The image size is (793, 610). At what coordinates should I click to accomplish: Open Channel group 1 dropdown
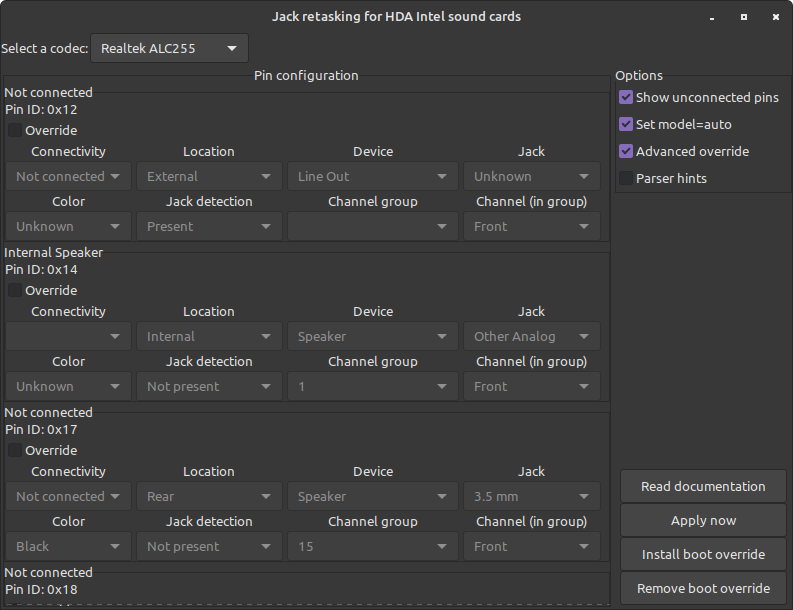click(373, 386)
